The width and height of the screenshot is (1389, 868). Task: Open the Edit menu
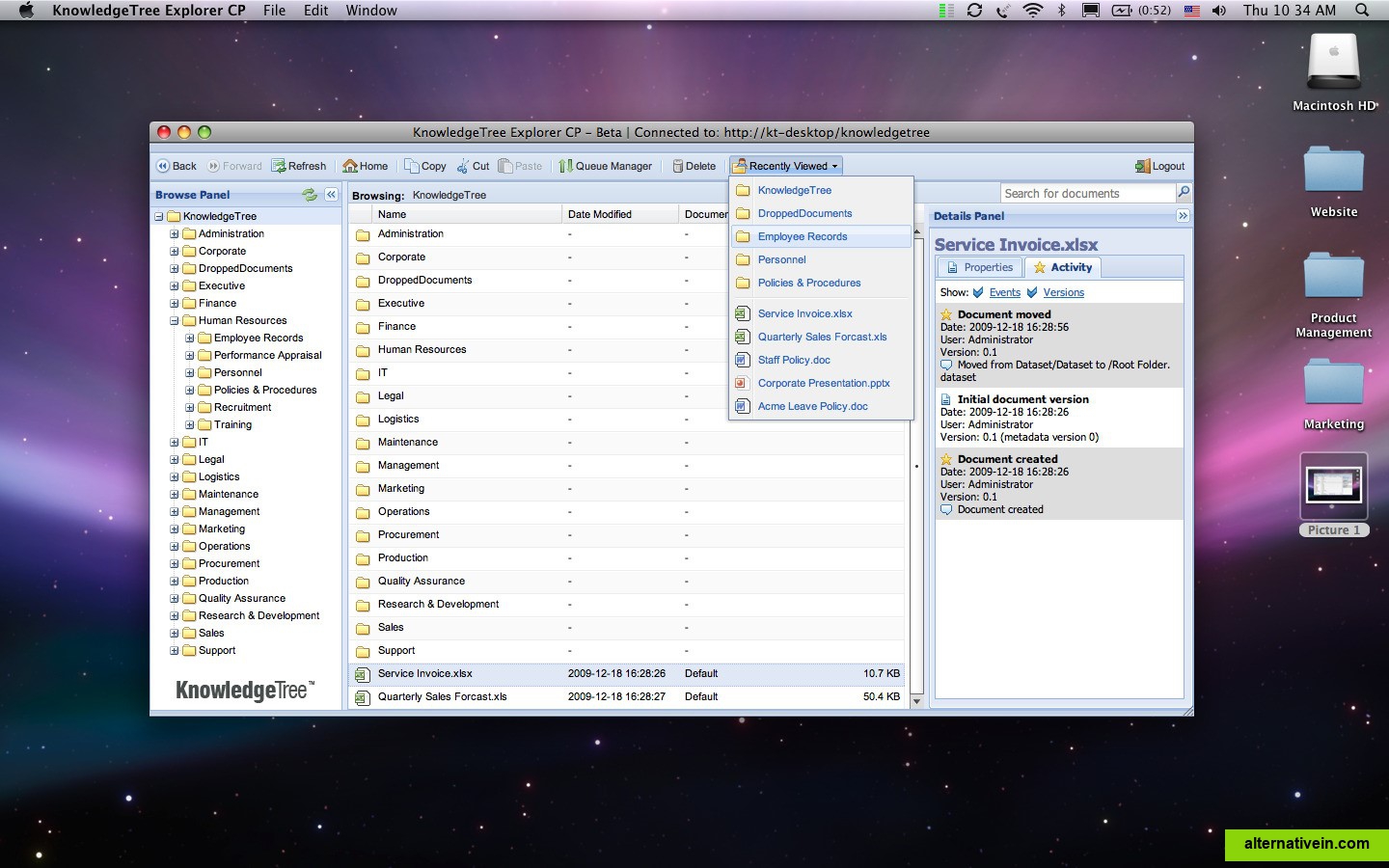click(x=315, y=11)
